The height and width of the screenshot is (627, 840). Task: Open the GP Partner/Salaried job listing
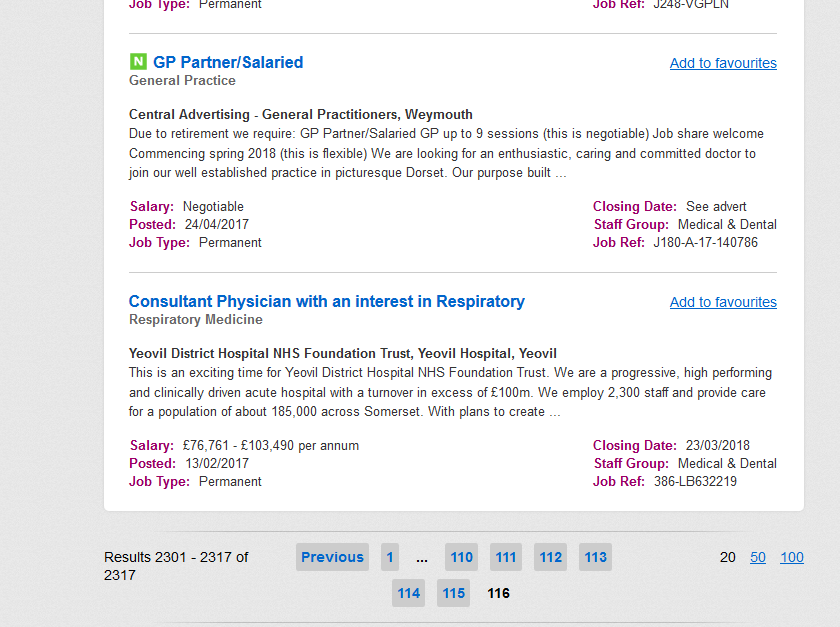(x=228, y=62)
